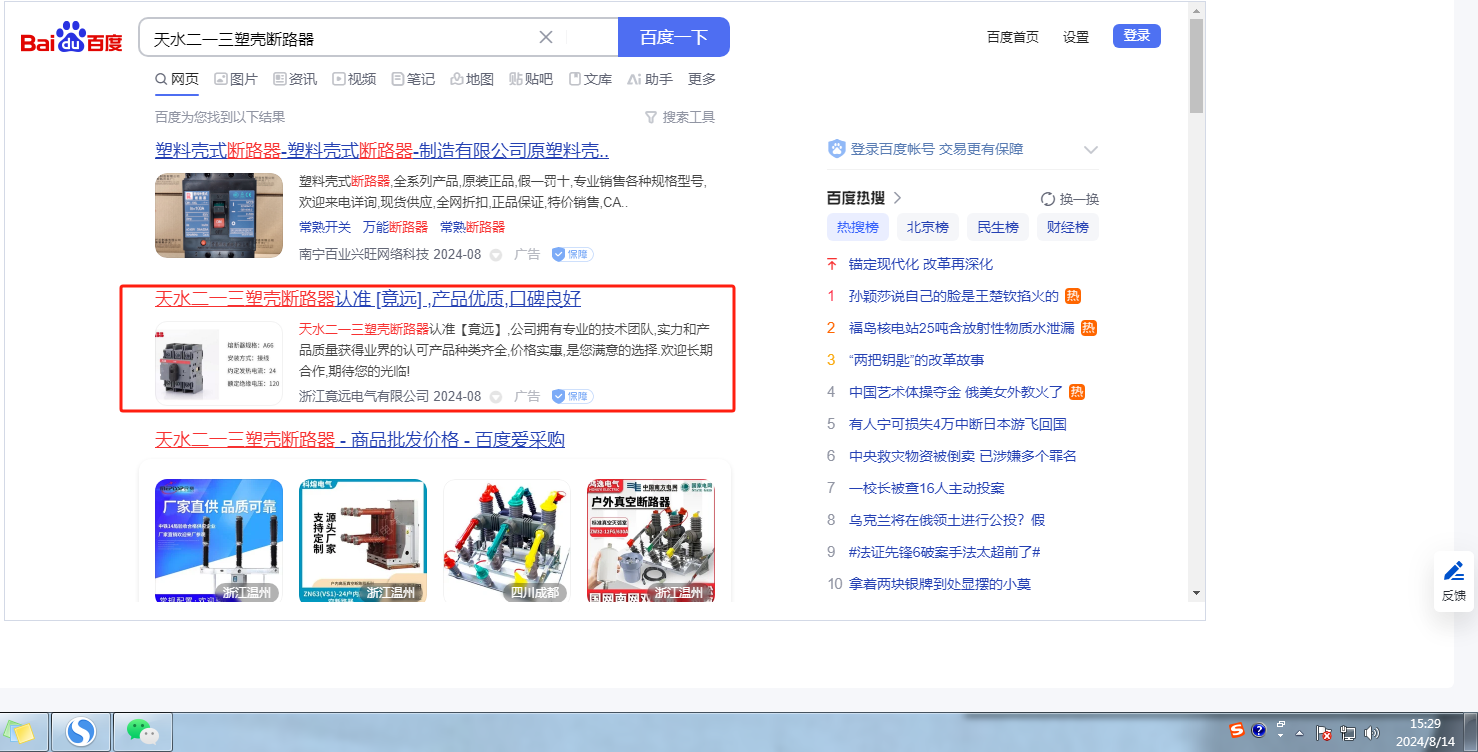Open the 搜索工具 filter options
This screenshot has height=752, width=1478.
(680, 117)
